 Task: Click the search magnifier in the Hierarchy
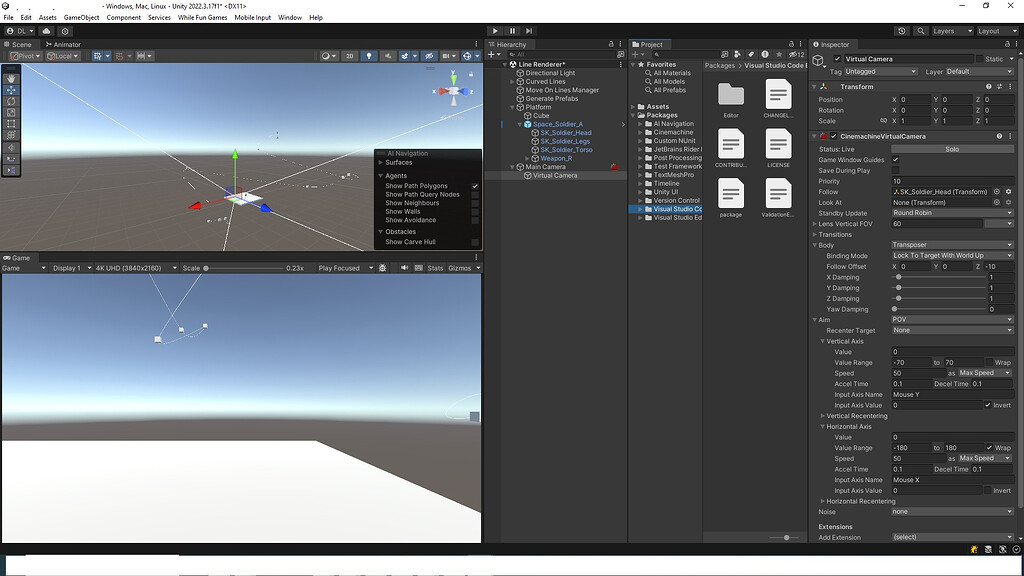(x=514, y=54)
